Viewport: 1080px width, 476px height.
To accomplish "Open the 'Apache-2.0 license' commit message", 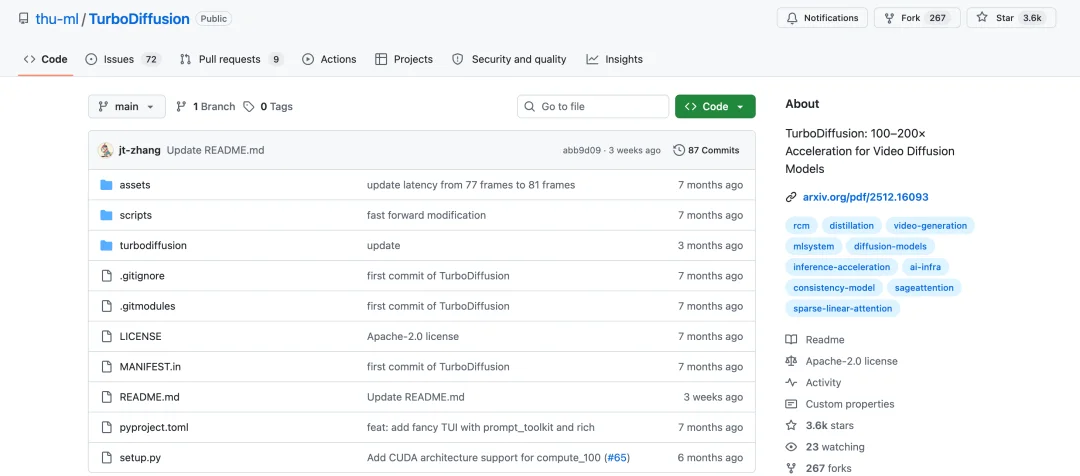I will click(413, 336).
